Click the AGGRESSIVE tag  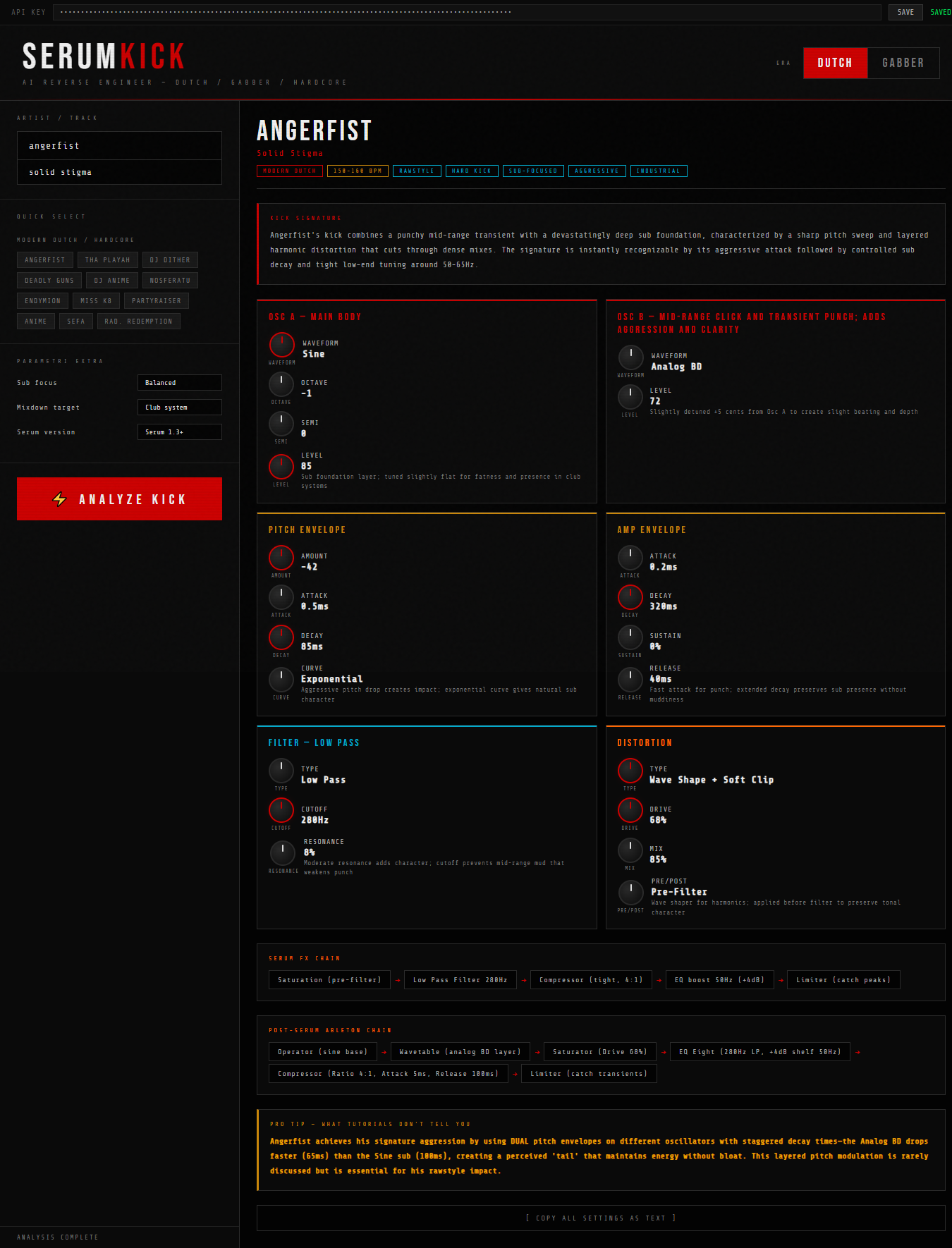tap(597, 171)
